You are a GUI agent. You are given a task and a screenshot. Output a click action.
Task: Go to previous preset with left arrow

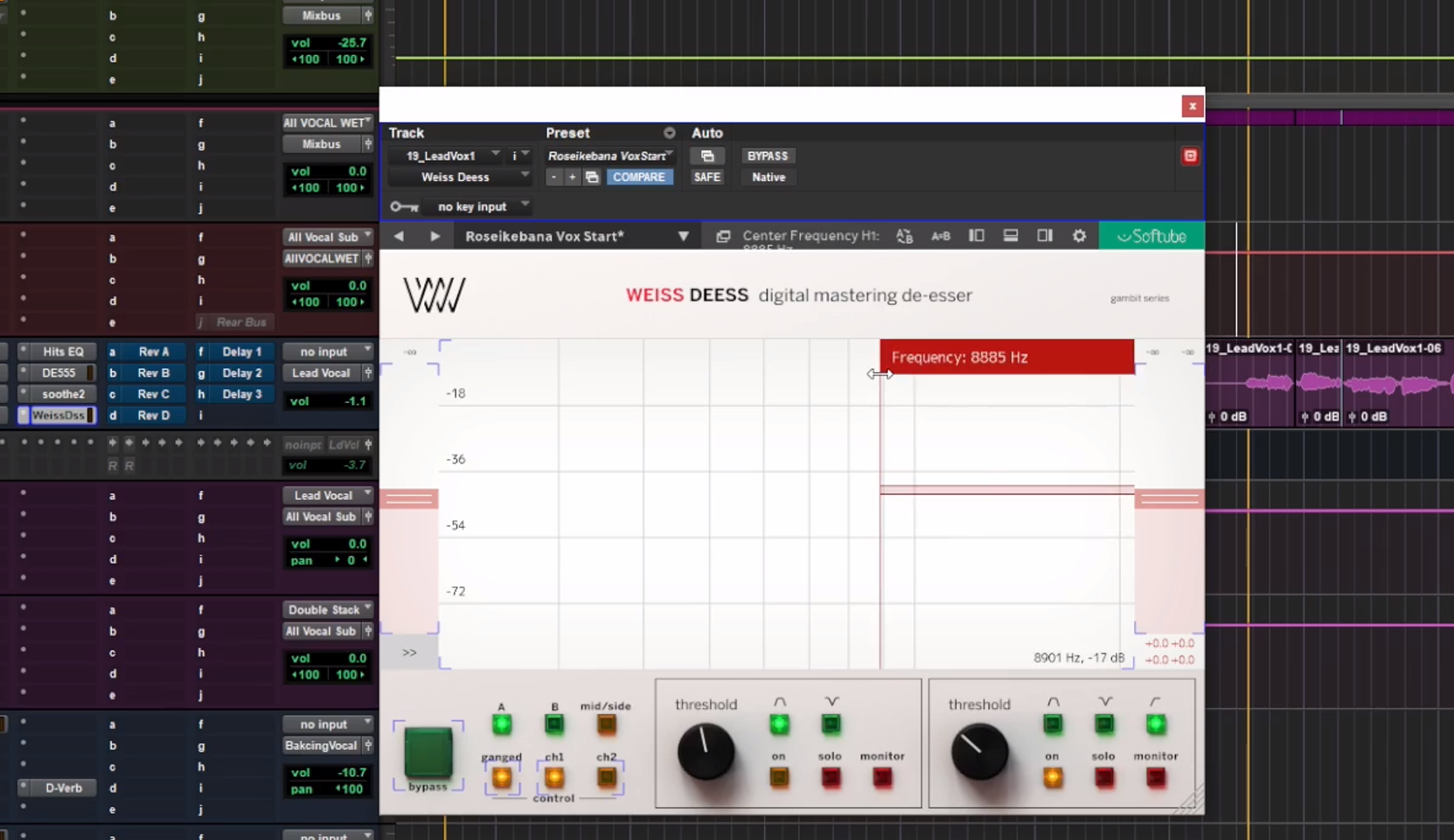coord(399,236)
